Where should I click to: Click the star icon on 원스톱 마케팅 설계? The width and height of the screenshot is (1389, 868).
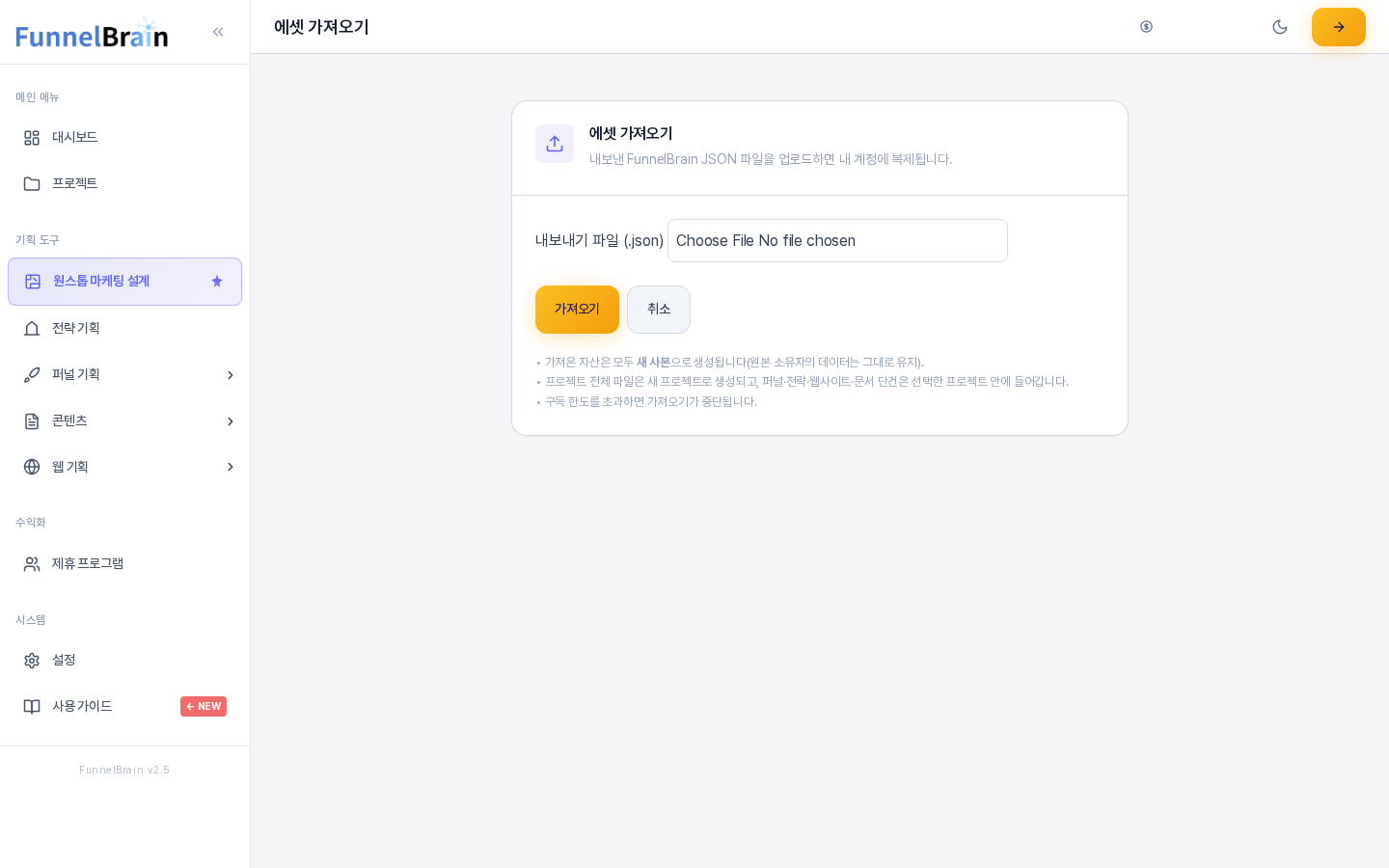coord(217,282)
